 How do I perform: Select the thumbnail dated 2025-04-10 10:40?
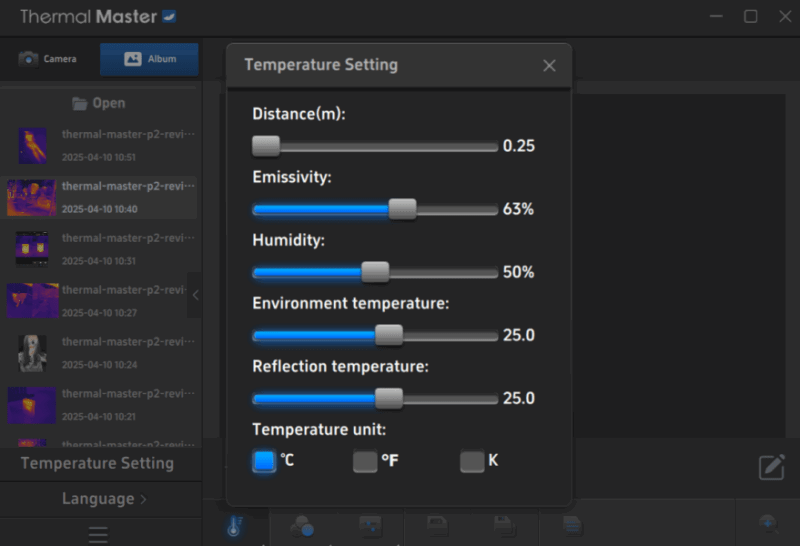coord(32,197)
